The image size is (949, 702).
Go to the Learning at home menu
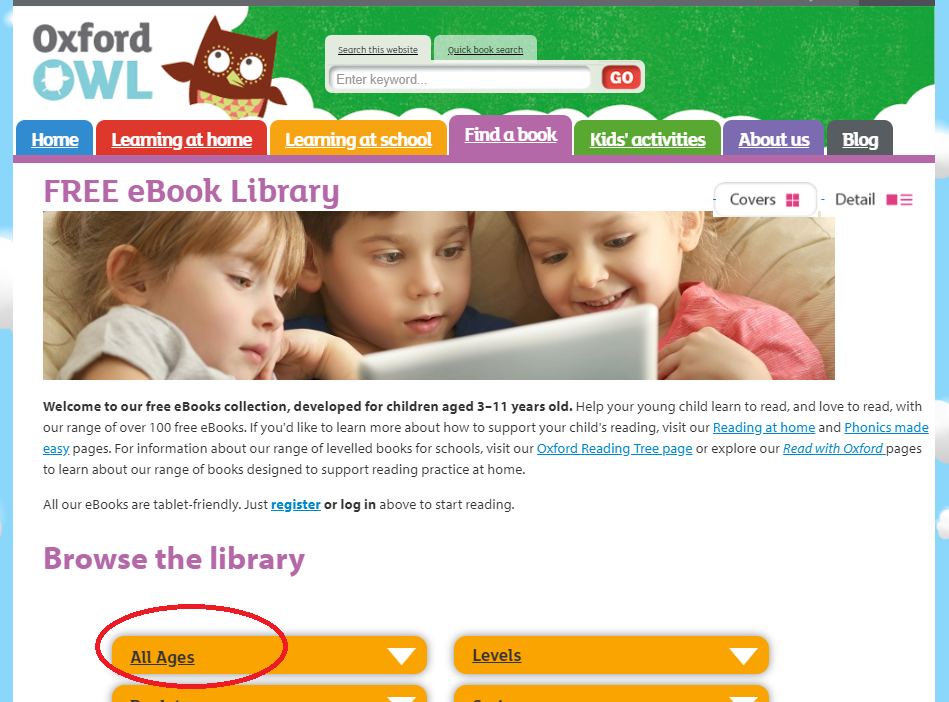[182, 139]
